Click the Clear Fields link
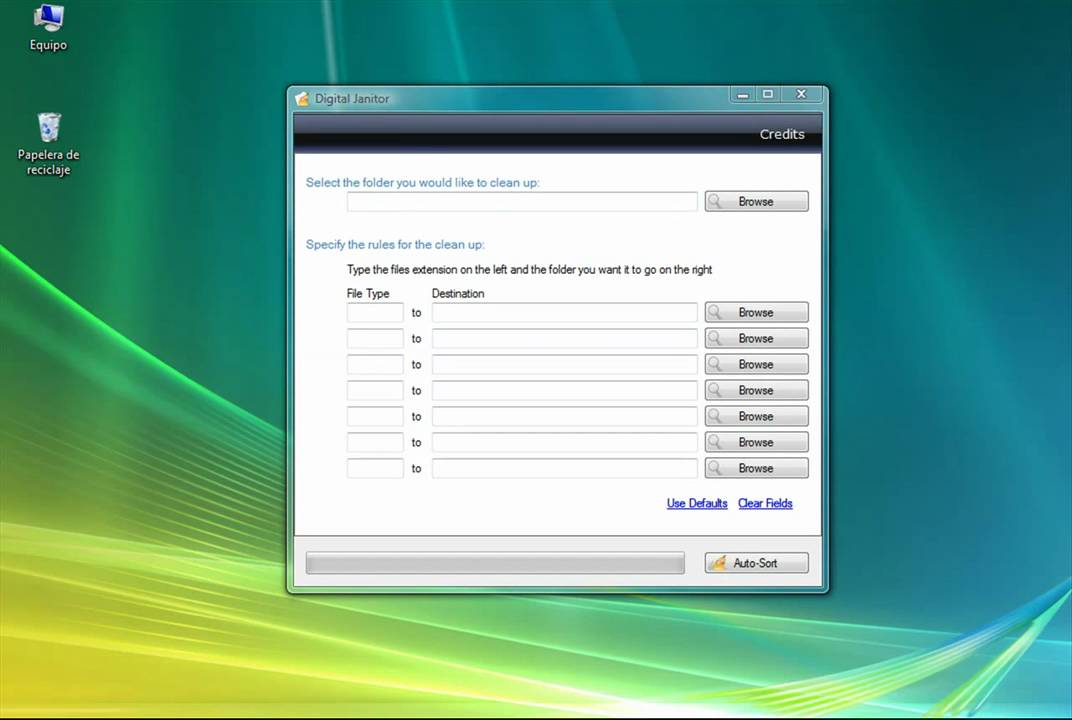Viewport: 1072px width, 720px height. (x=765, y=503)
